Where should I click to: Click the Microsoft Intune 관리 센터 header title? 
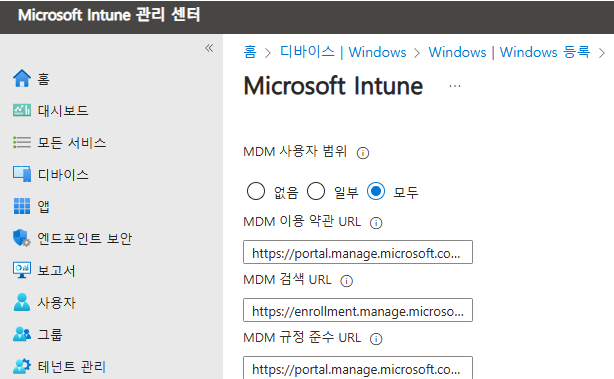tap(109, 15)
